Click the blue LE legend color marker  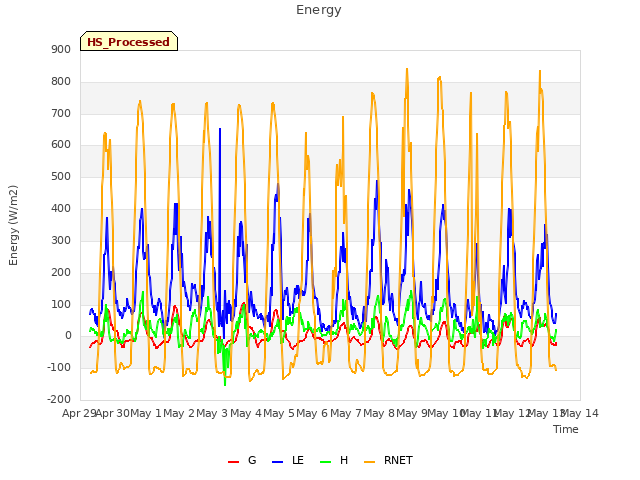click(277, 462)
